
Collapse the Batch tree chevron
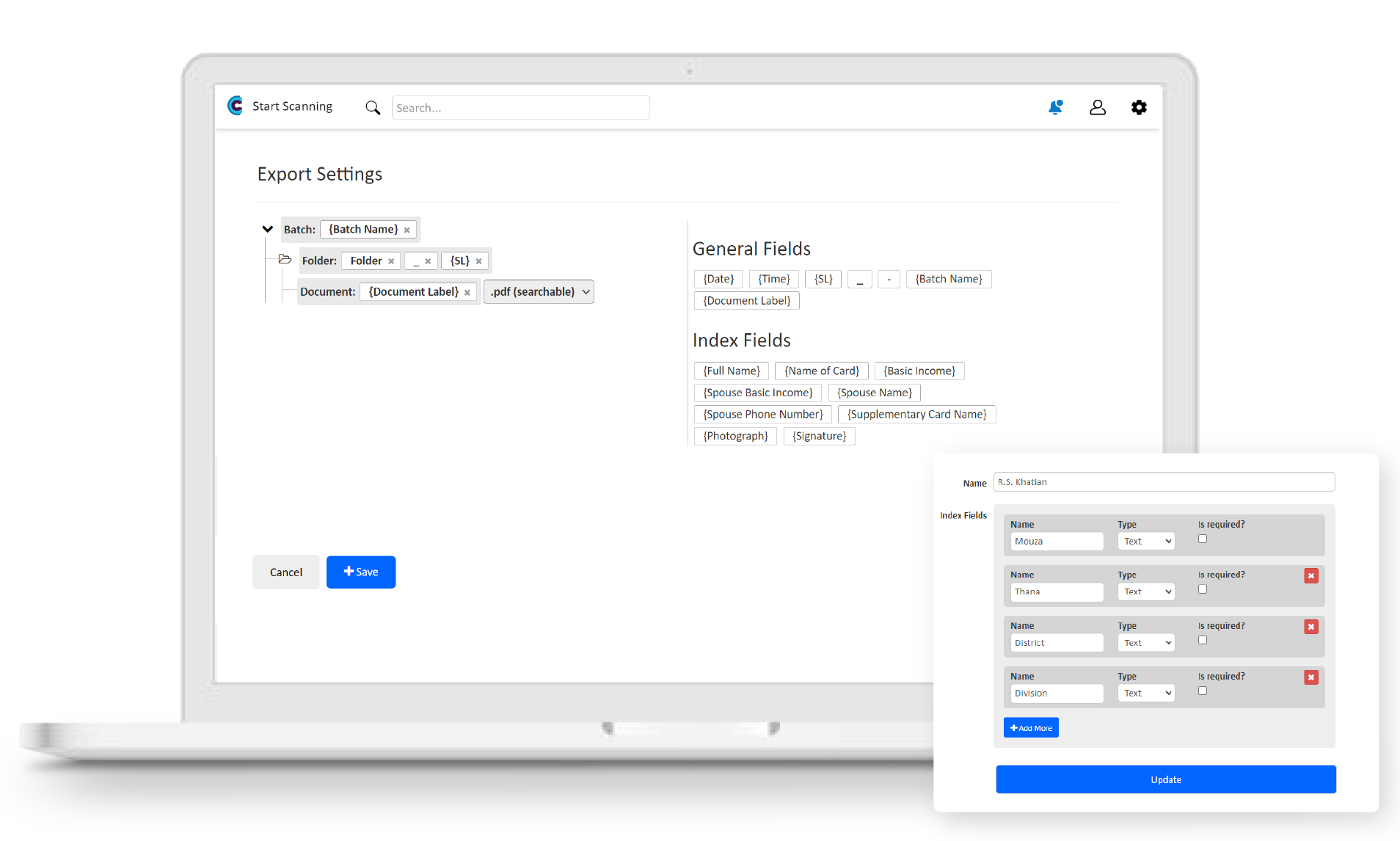click(x=268, y=229)
